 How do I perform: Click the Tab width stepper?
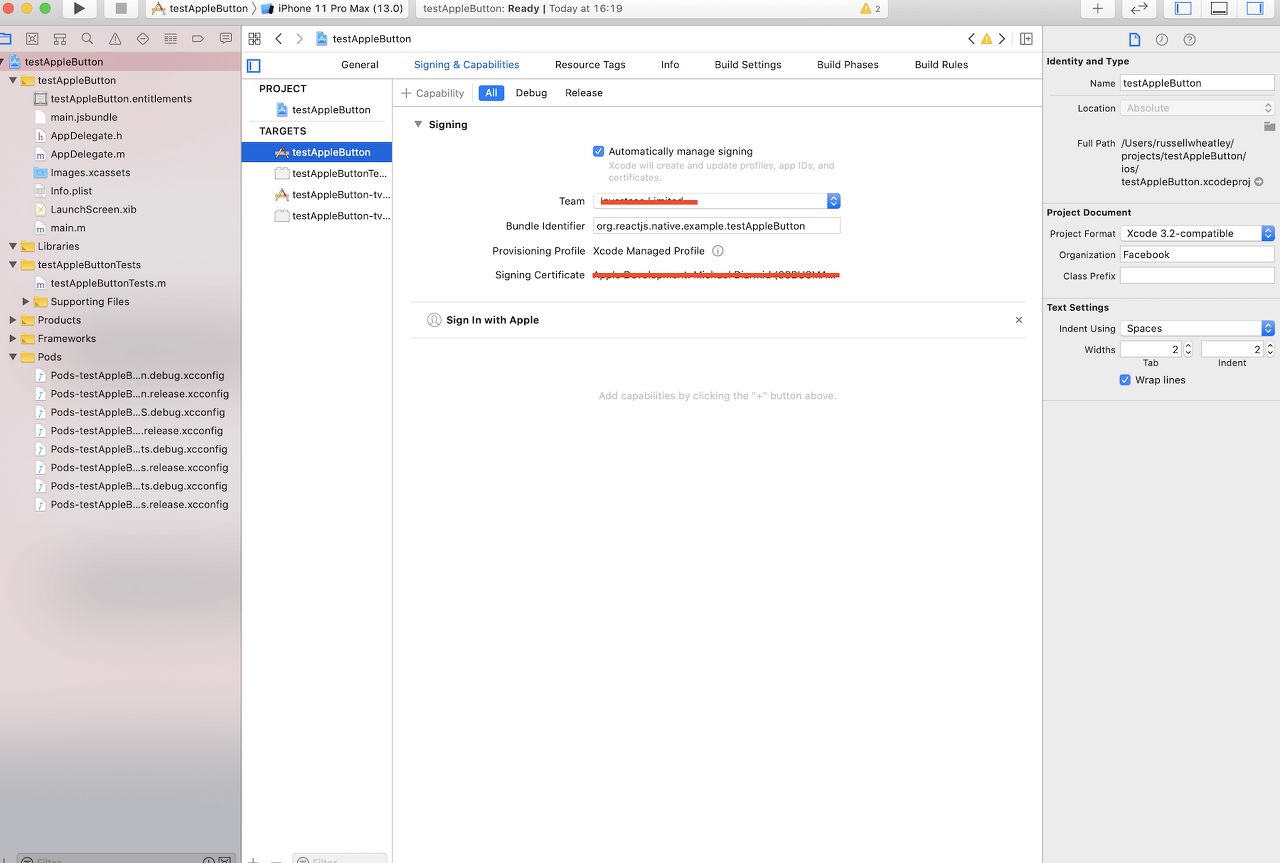[x=1188, y=349]
